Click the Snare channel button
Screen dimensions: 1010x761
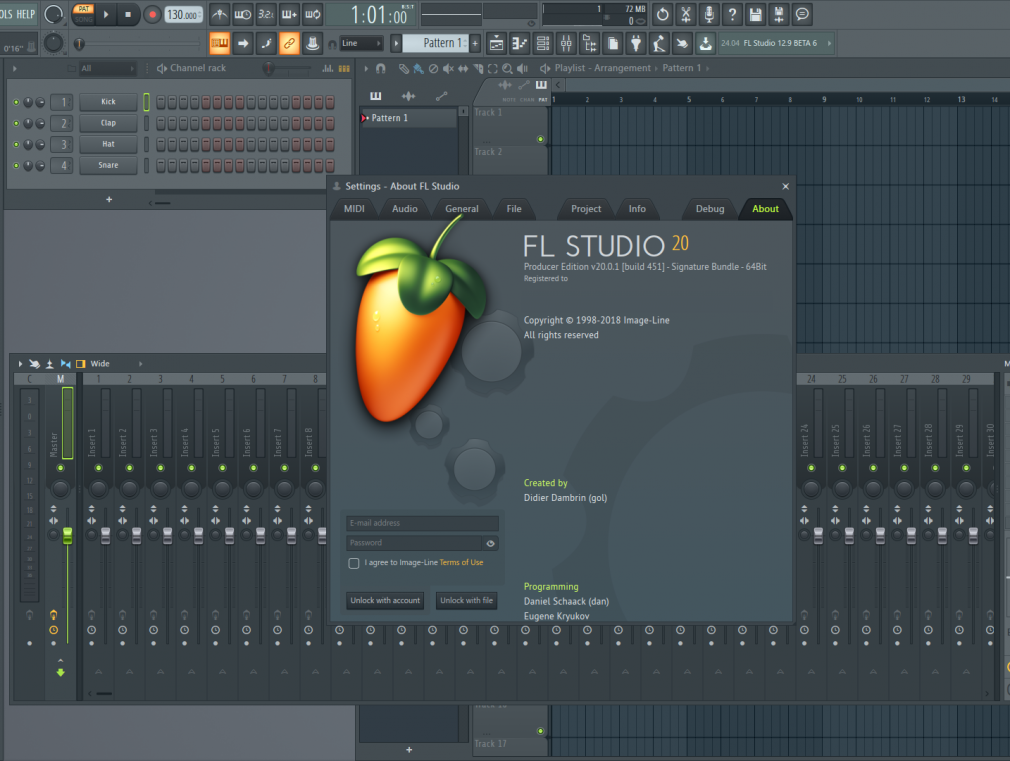click(x=108, y=166)
